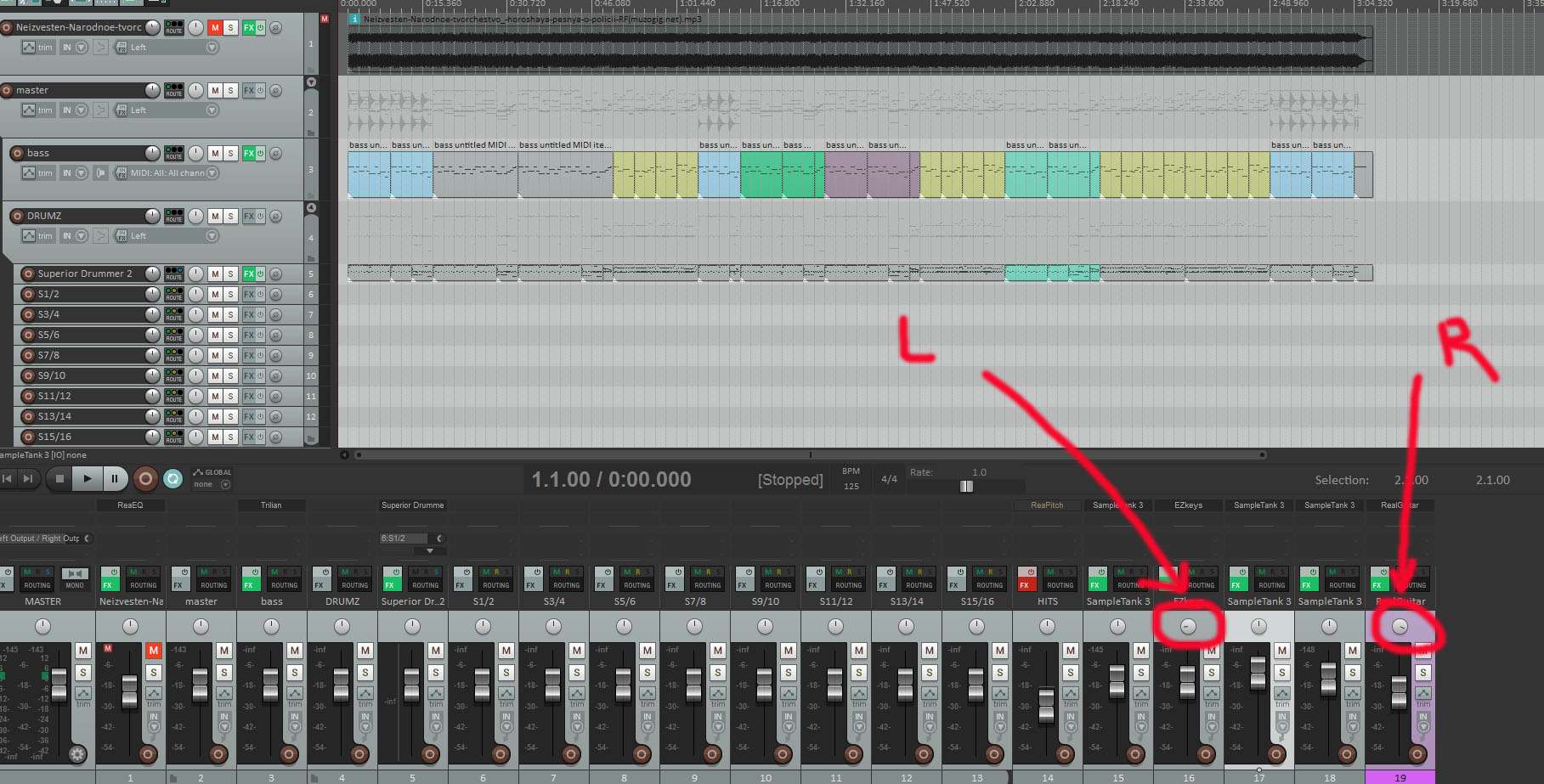Click pan knob on bass mixer strip
This screenshot has height=784, width=1544.
[x=271, y=626]
